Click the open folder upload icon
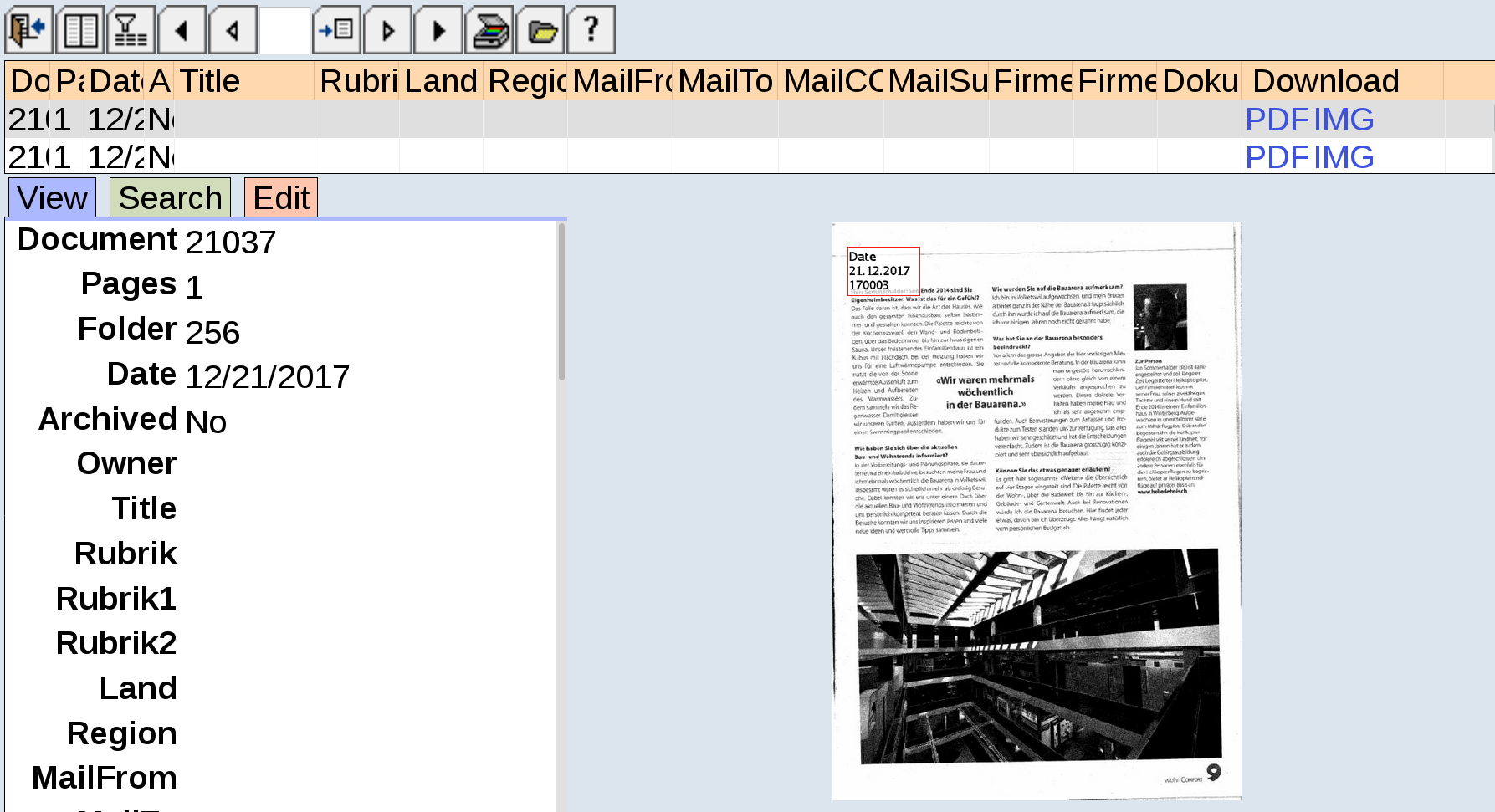Viewport: 1495px width, 812px height. [540, 31]
